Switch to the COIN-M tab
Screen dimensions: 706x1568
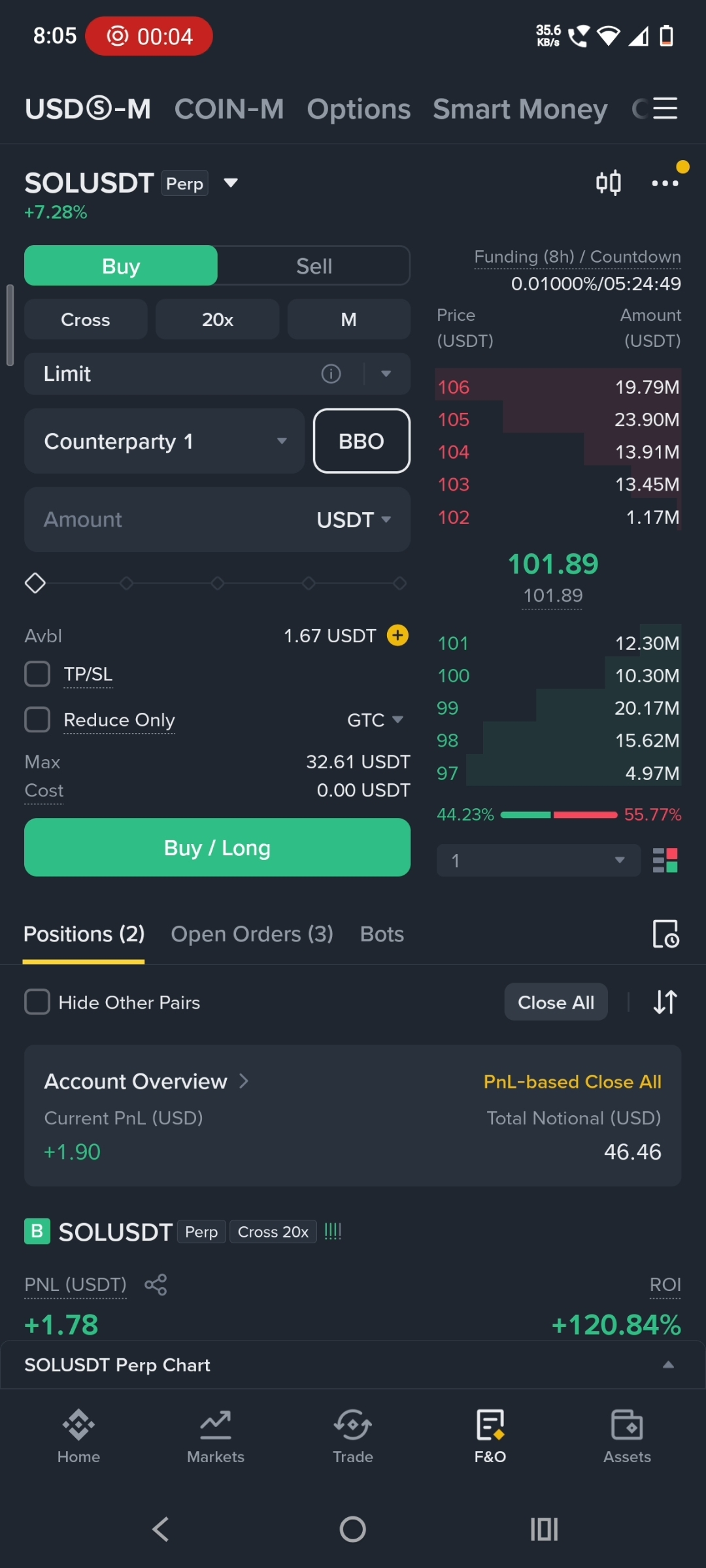[229, 108]
